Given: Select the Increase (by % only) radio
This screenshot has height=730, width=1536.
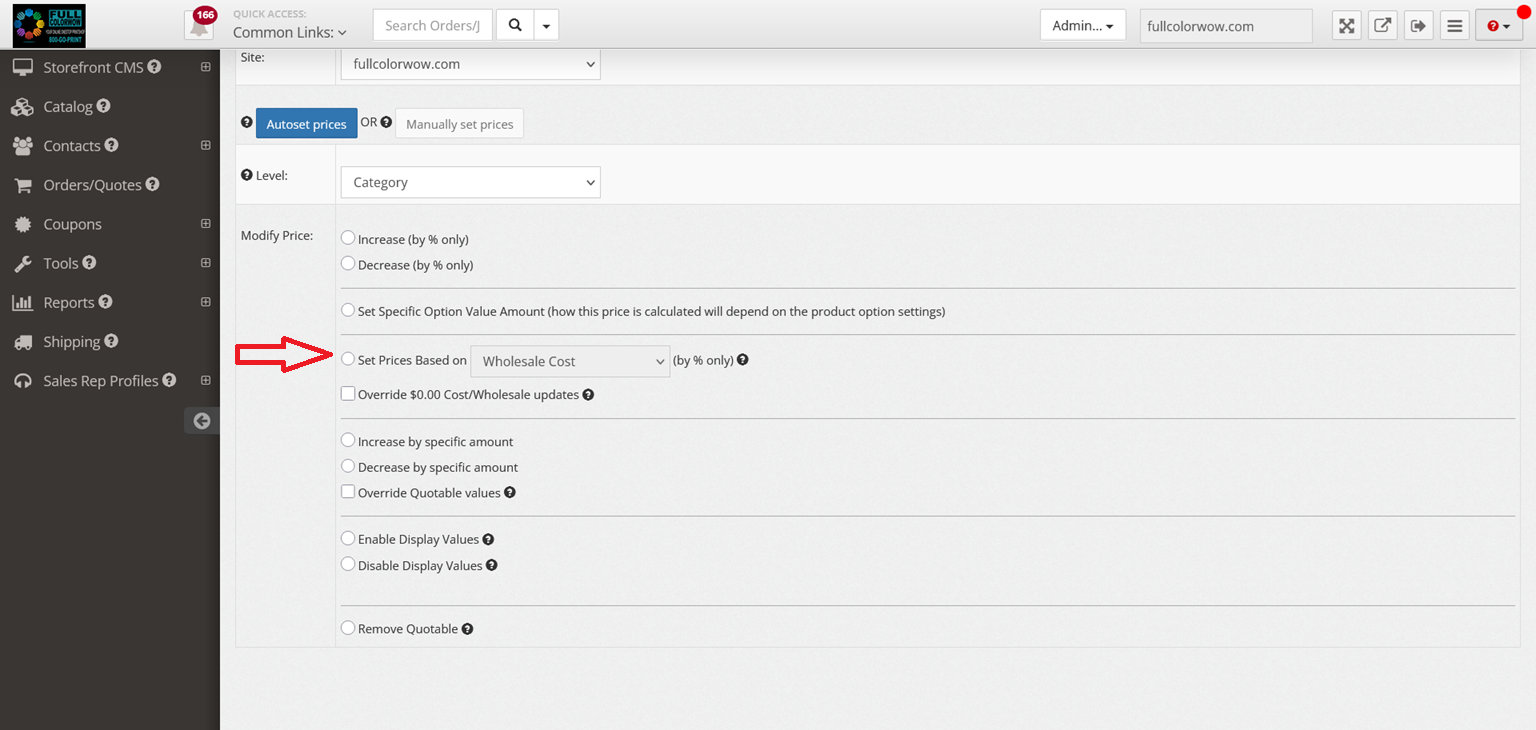Looking at the screenshot, I should (x=348, y=239).
